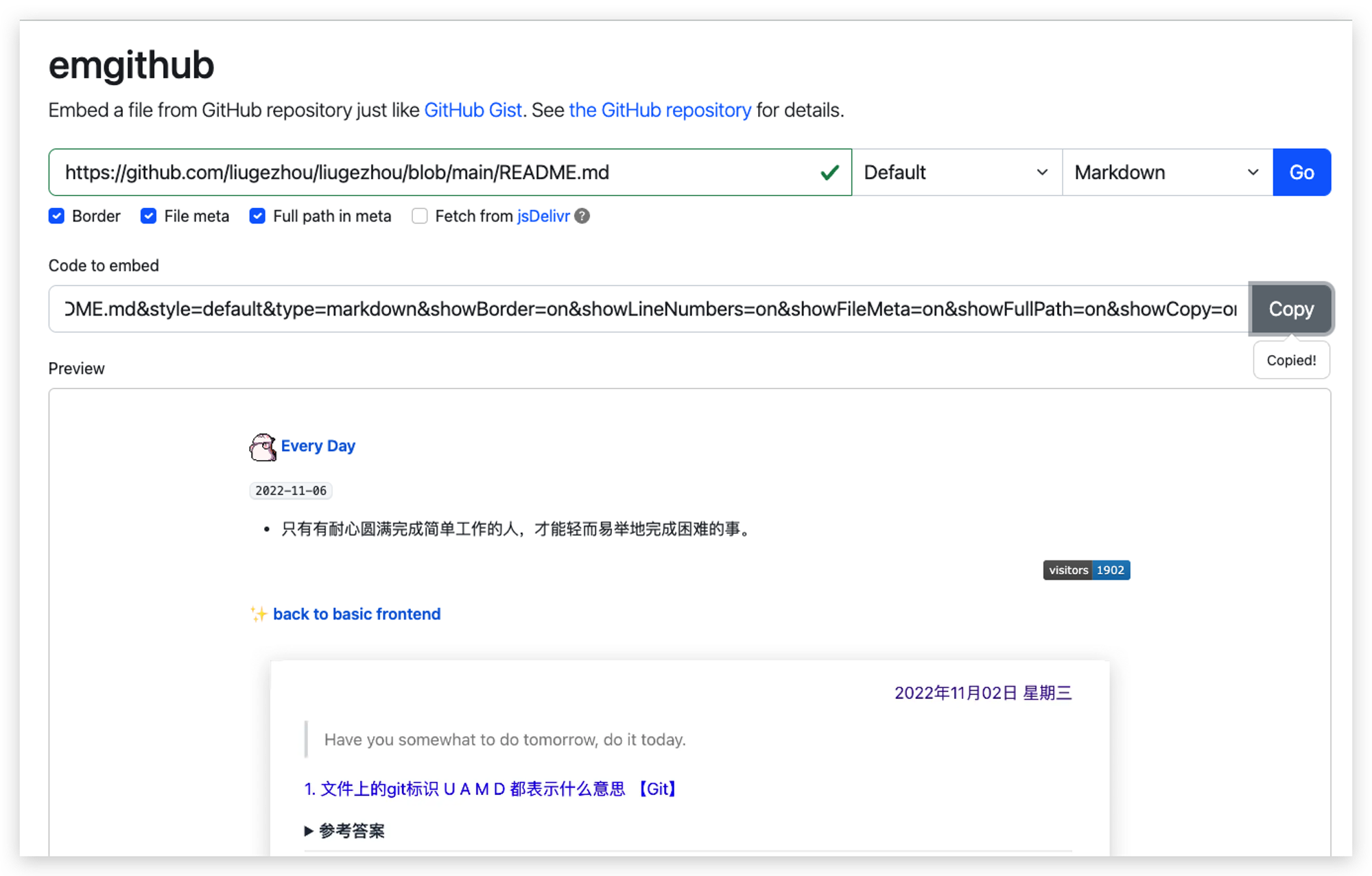Expand the 参考答案 disclosure triangle
This screenshot has width=1372, height=876.
click(309, 831)
